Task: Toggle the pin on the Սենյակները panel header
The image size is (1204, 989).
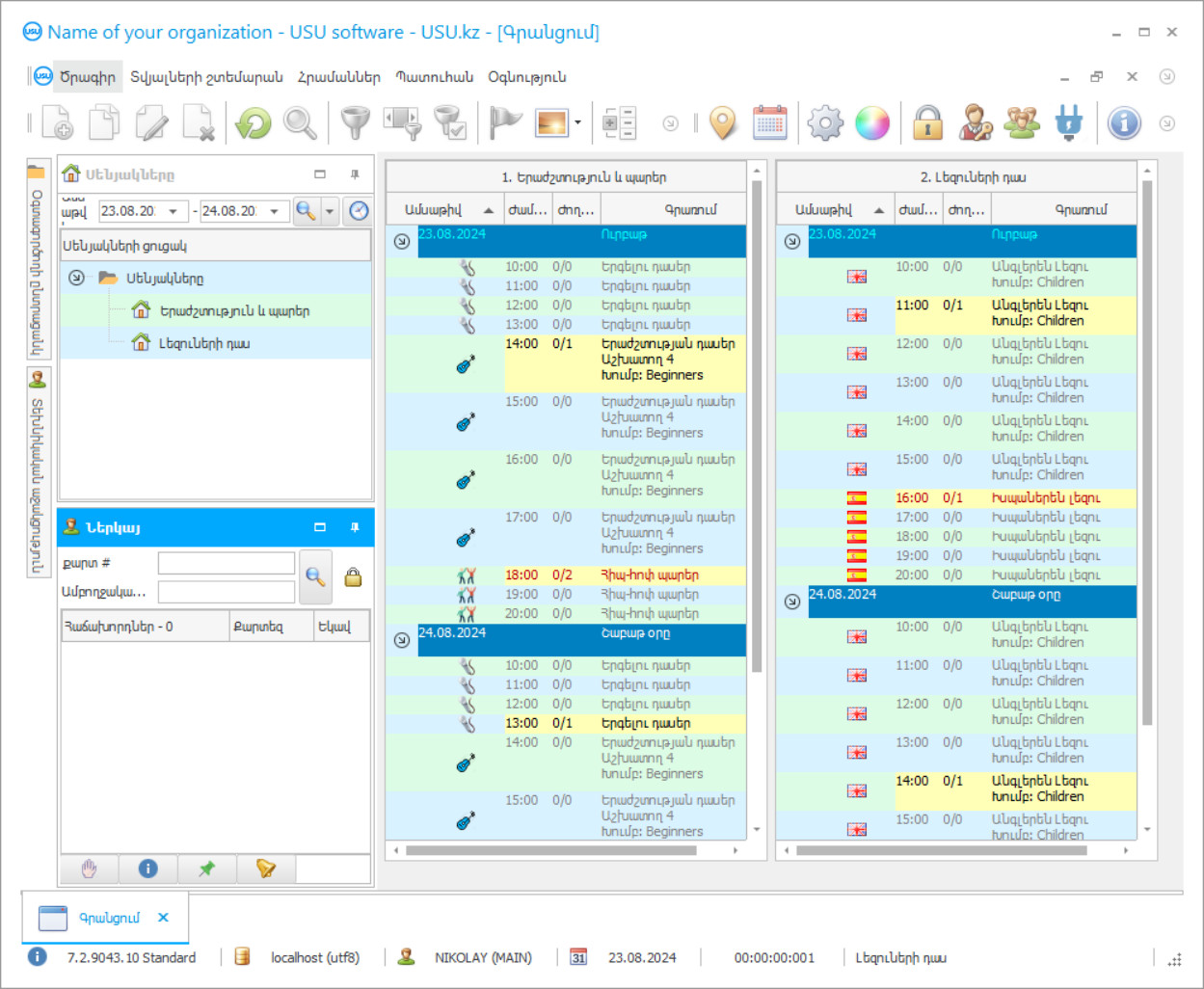Action: coord(355,174)
